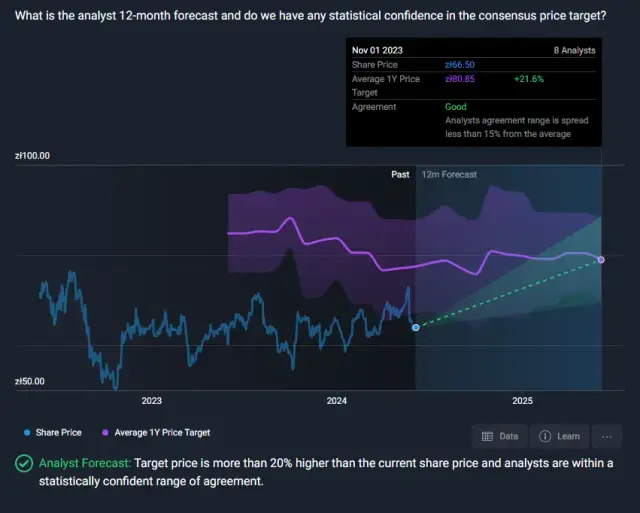This screenshot has width=640, height=513.
Task: Click the Nov 01 2023 tooltip date
Action: coord(376,50)
